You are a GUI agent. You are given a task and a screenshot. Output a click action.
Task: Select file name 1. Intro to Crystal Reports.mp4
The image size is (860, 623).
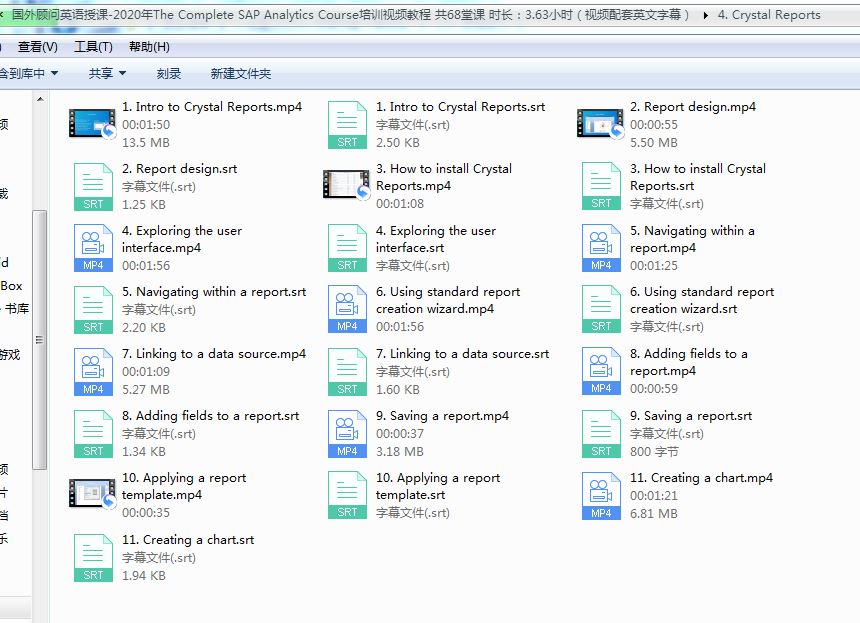coord(212,106)
